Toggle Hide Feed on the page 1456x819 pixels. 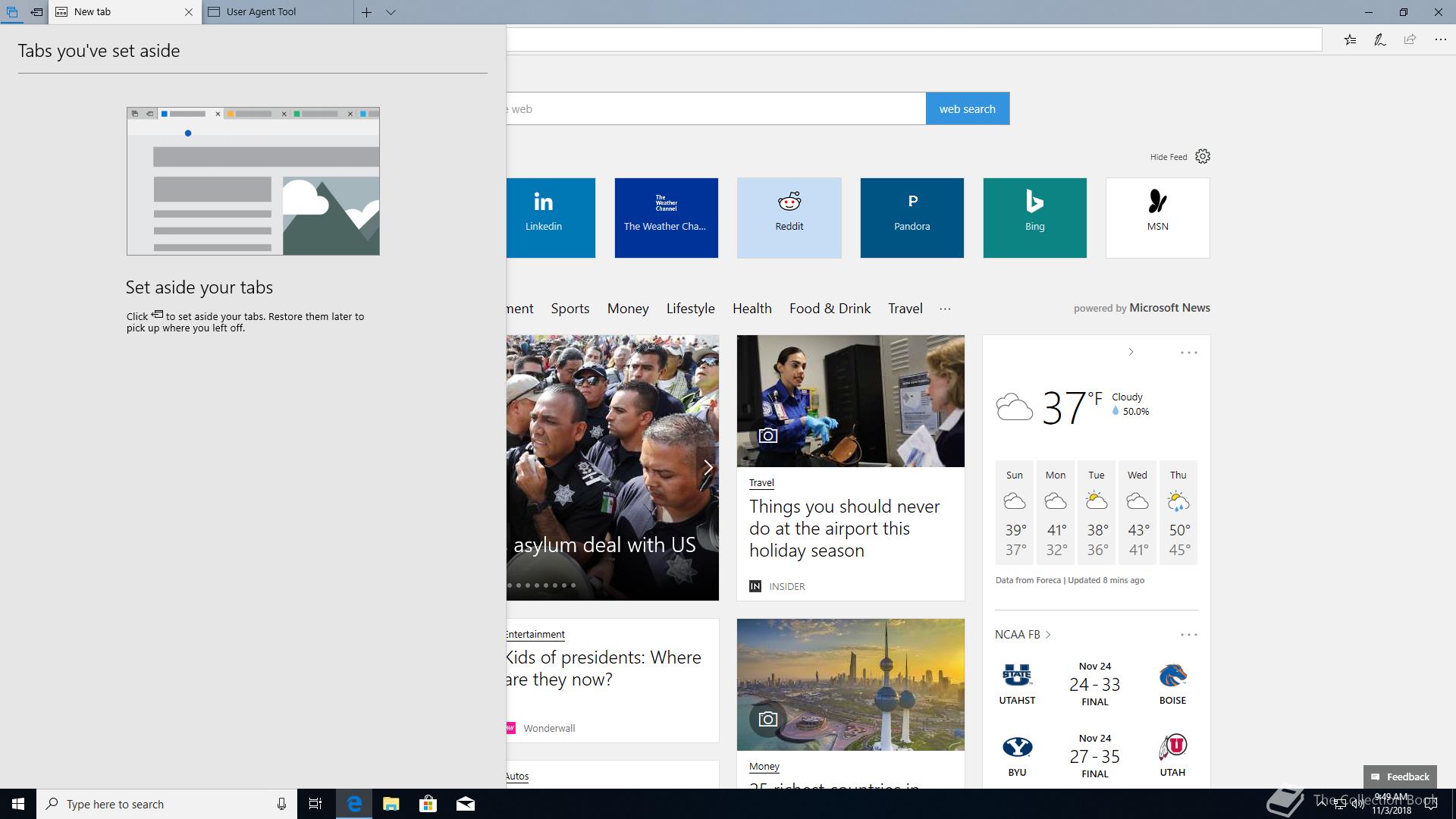click(x=1168, y=157)
